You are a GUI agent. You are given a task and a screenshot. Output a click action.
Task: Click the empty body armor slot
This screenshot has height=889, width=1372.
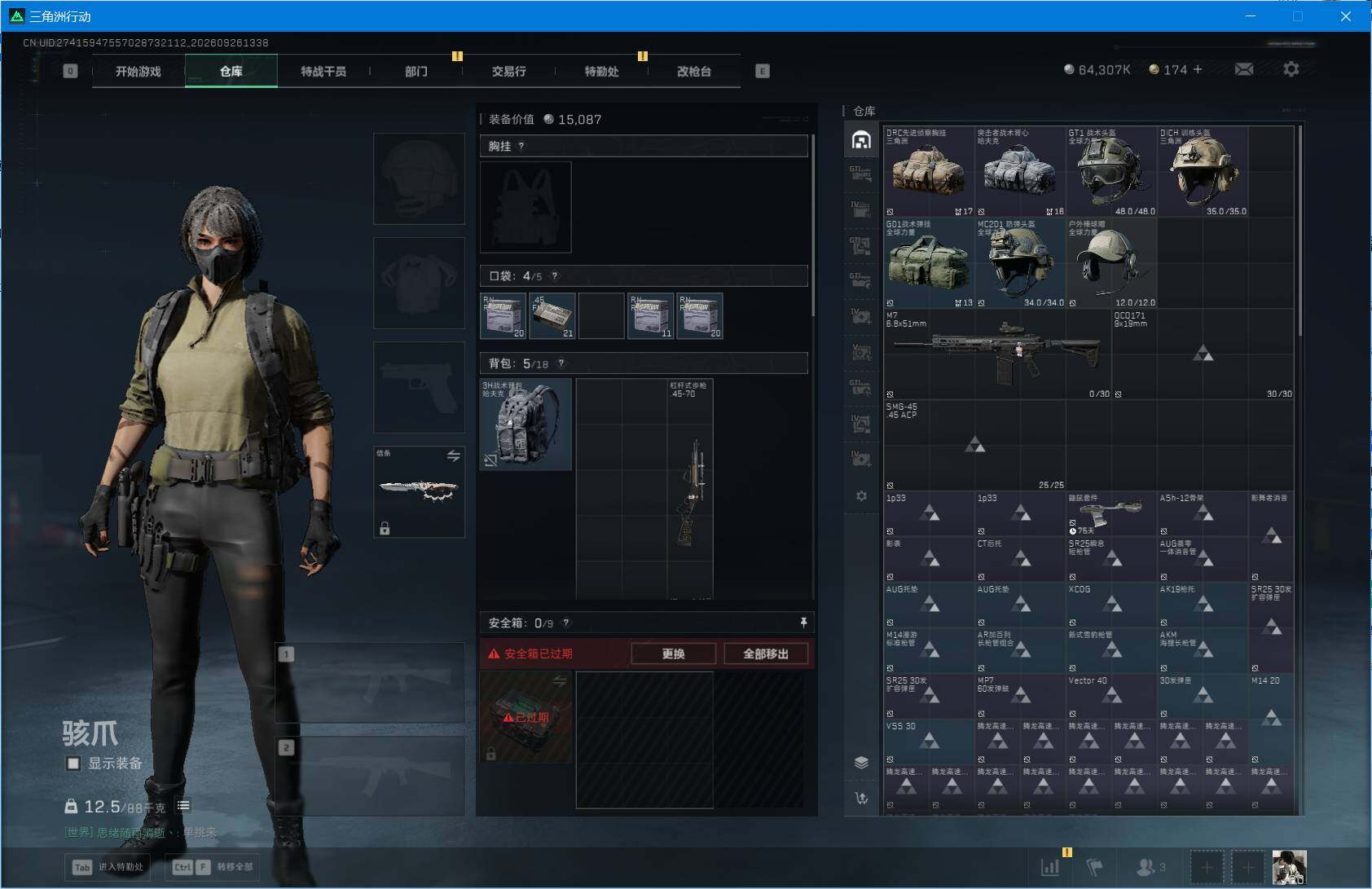click(419, 283)
